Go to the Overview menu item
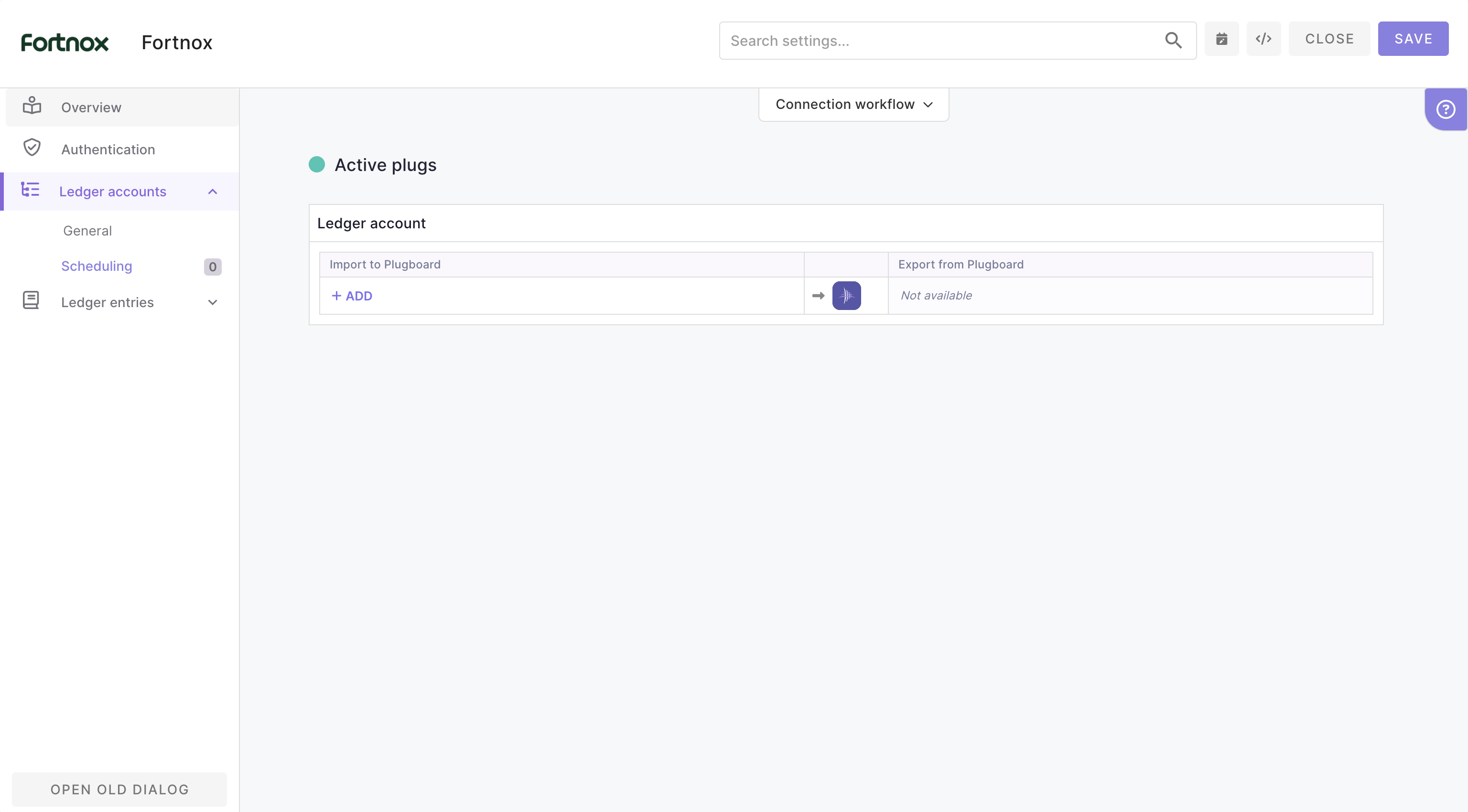The height and width of the screenshot is (812, 1468). (x=122, y=107)
